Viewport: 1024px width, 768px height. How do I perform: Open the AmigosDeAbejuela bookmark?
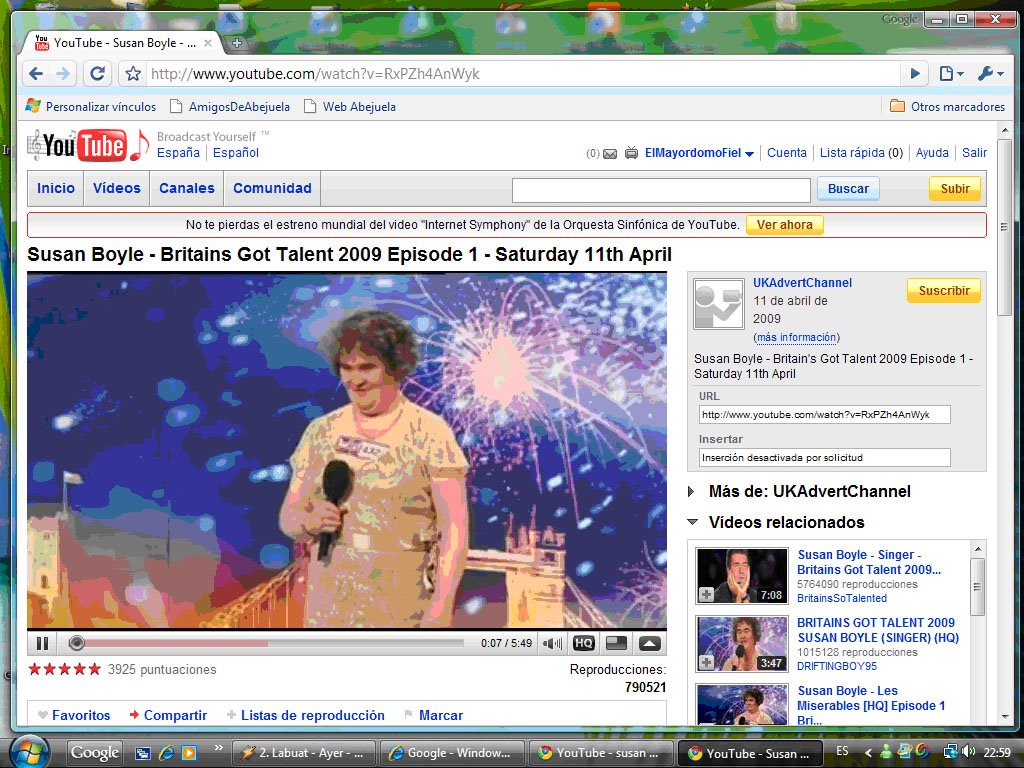coord(229,106)
